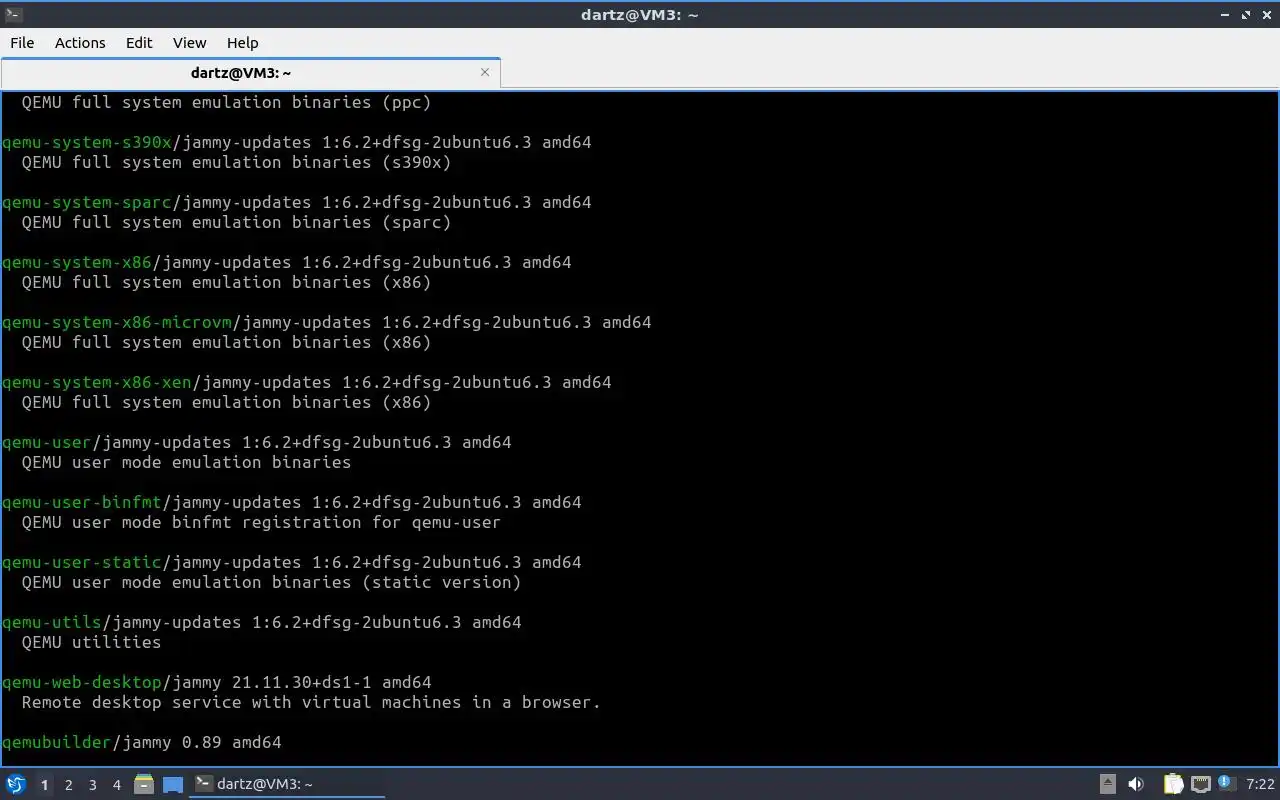Click the qemu-system-s390x package name
1280x800 pixels.
87,142
